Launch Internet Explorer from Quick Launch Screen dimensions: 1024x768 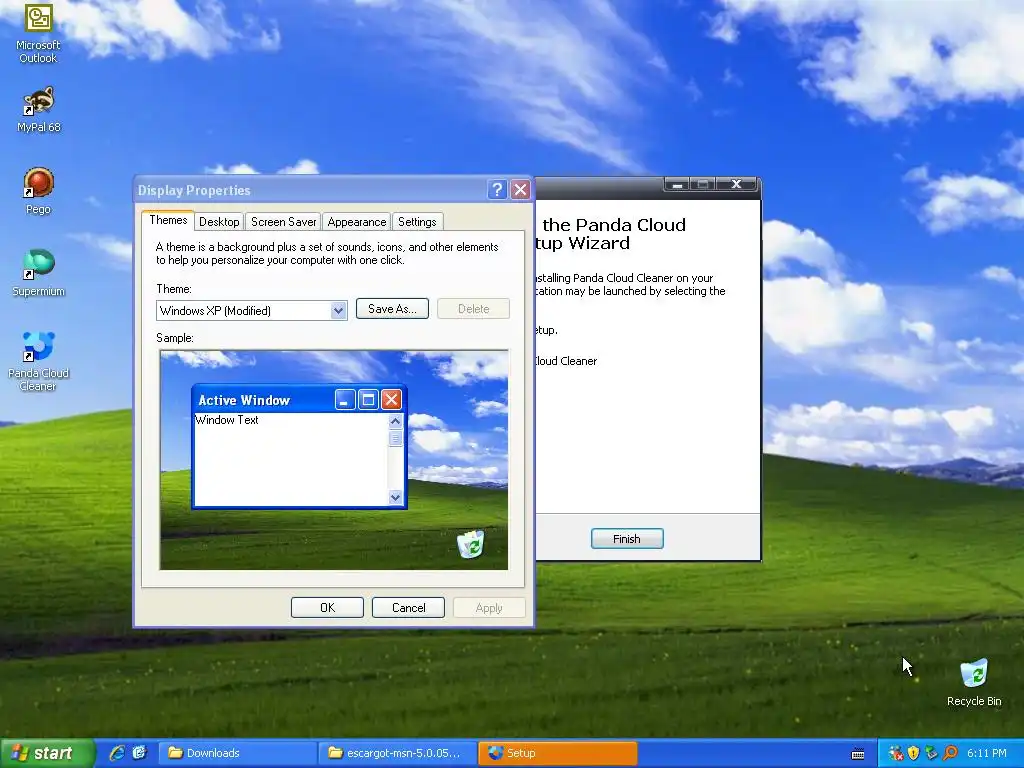[117, 753]
